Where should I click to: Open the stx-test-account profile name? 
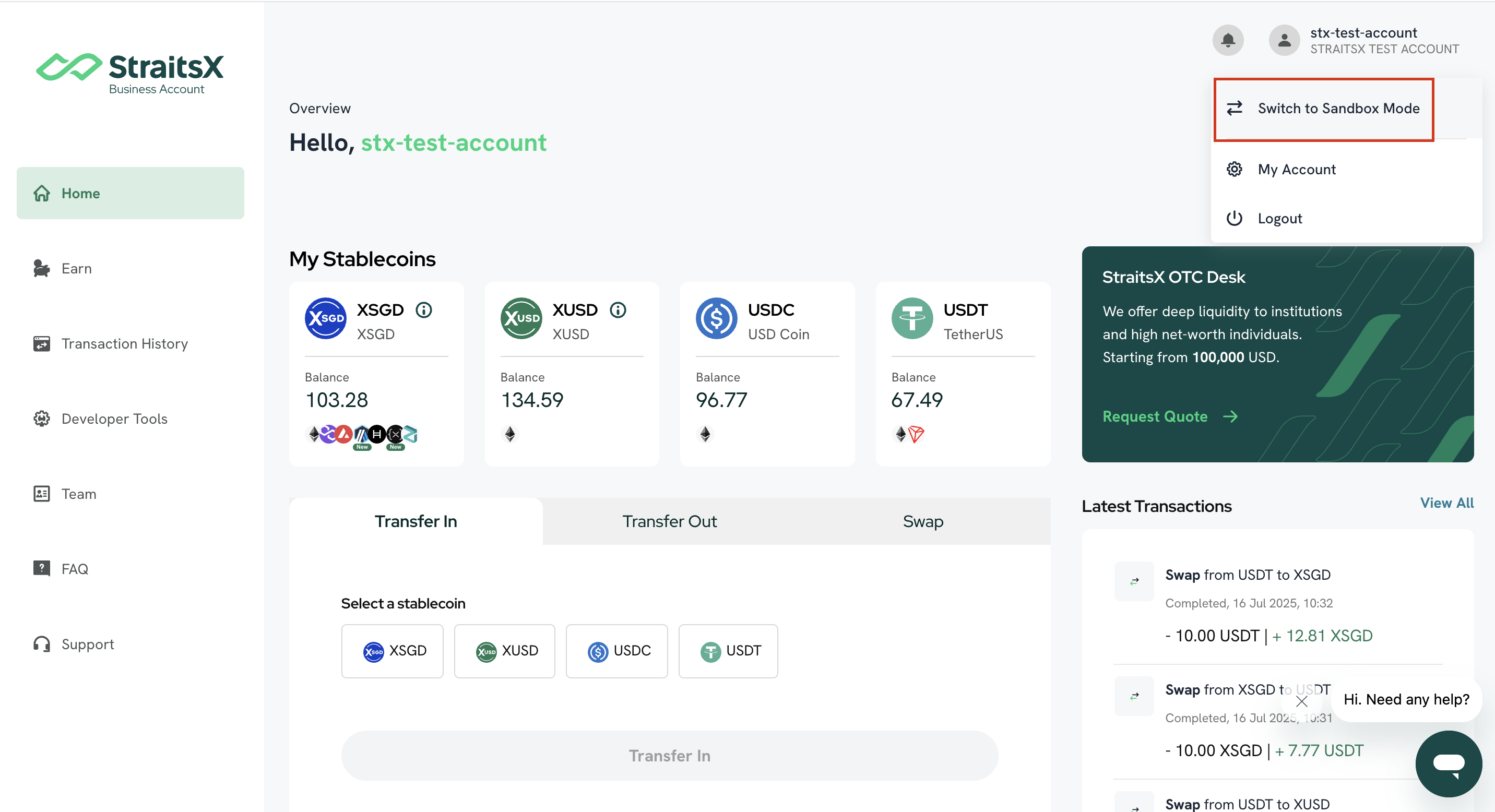click(x=1363, y=32)
